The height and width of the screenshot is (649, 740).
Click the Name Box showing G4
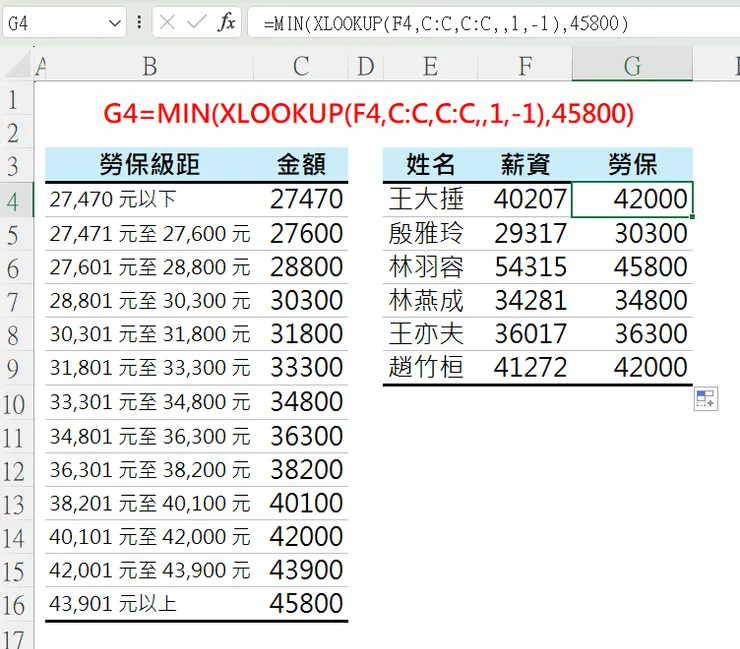click(x=64, y=22)
